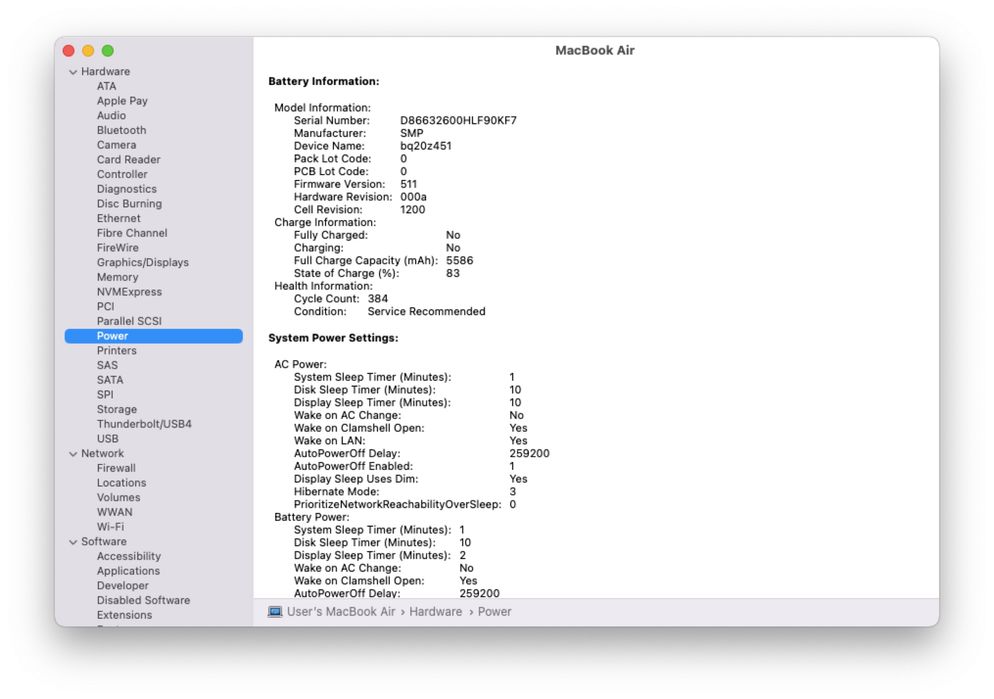Collapse the Software section chevron
The width and height of the screenshot is (994, 699).
click(73, 542)
